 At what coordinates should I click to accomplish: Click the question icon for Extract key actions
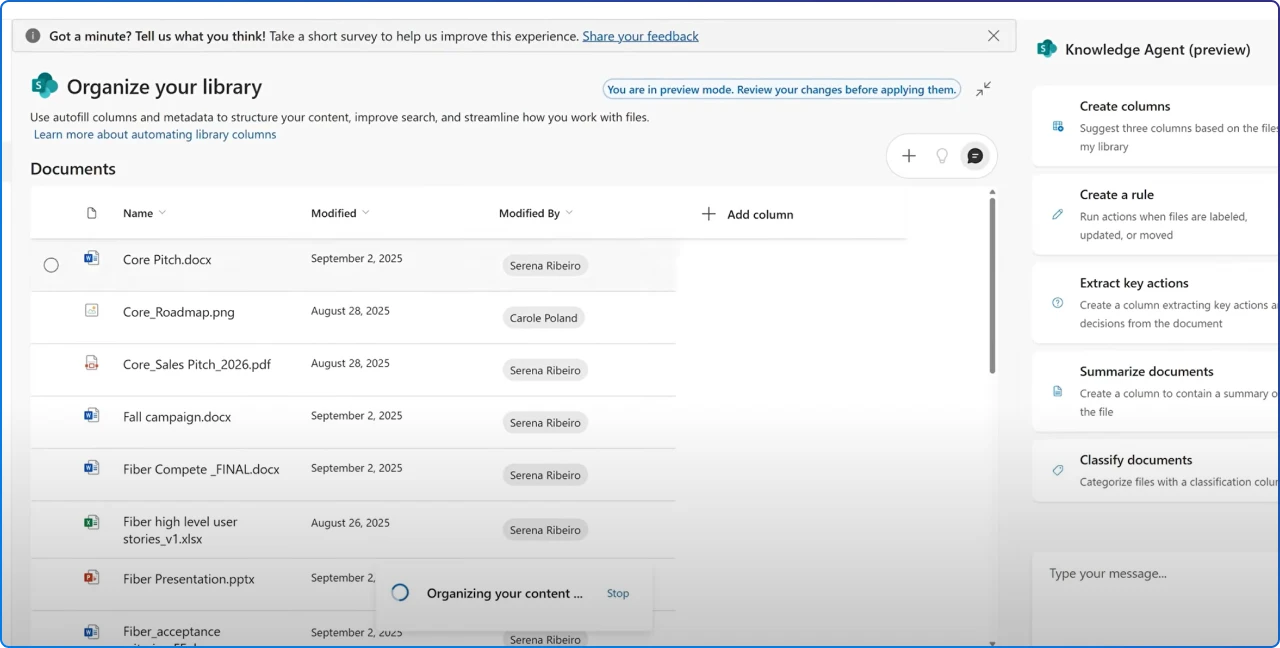click(1058, 303)
